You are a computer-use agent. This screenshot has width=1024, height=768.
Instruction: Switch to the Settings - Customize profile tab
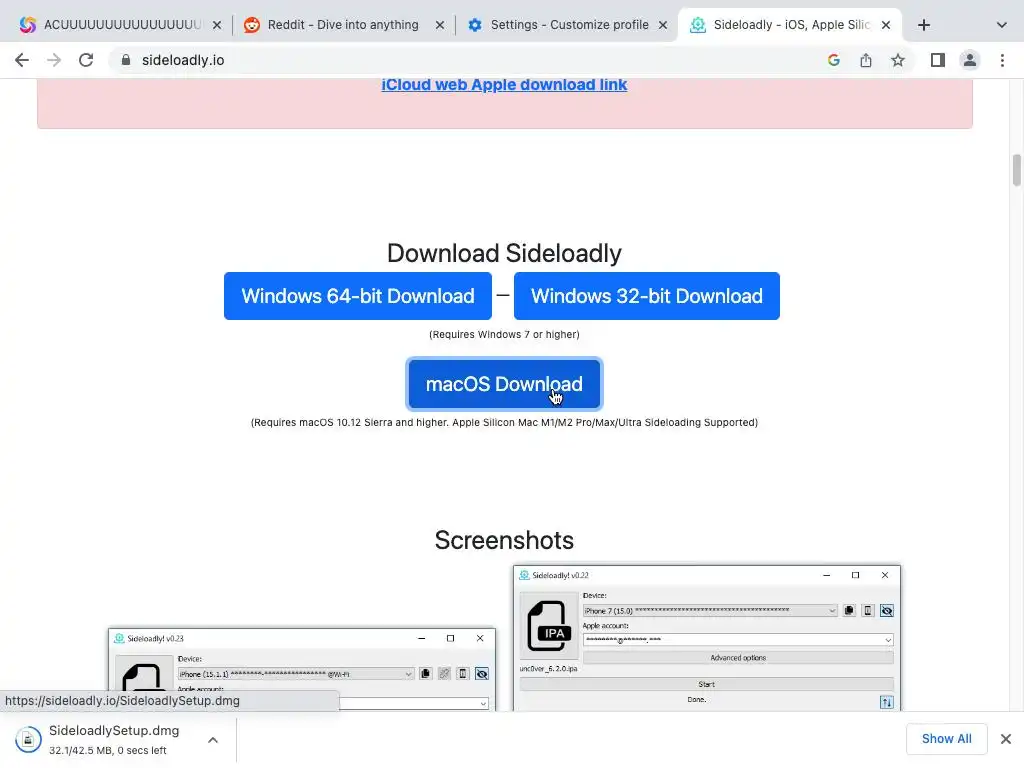[559, 25]
